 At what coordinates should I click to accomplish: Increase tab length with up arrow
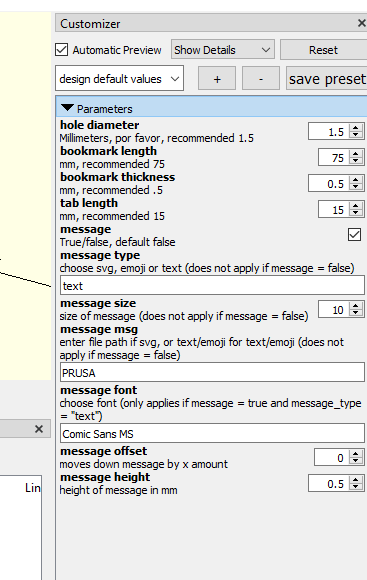click(356, 206)
